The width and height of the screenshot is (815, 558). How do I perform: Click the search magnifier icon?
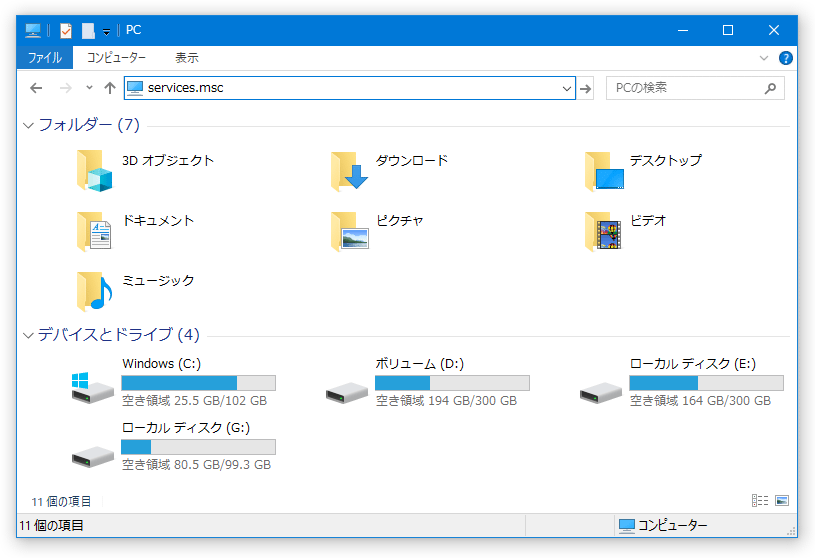pos(770,88)
